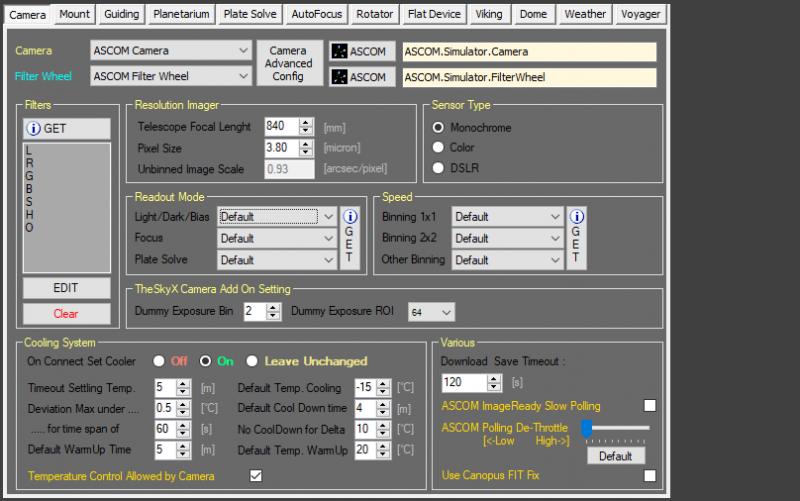Click Camera Advanced Config button
Viewport: 800px width, 501px height.
click(x=289, y=63)
